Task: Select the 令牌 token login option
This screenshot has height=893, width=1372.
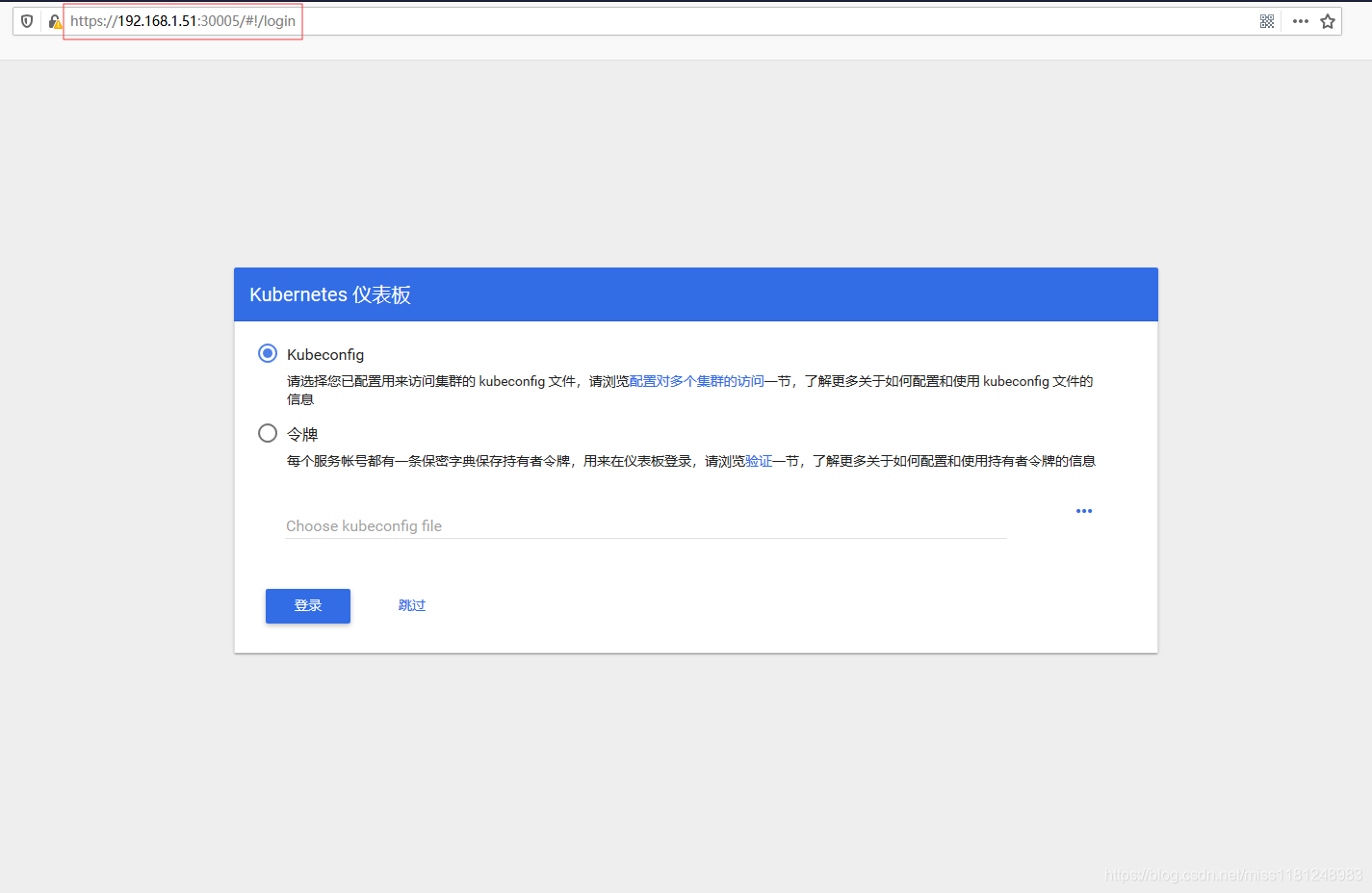Action: [267, 433]
